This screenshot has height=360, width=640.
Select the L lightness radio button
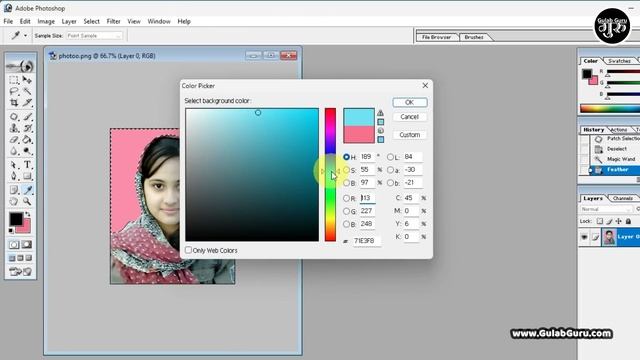[x=390, y=157]
